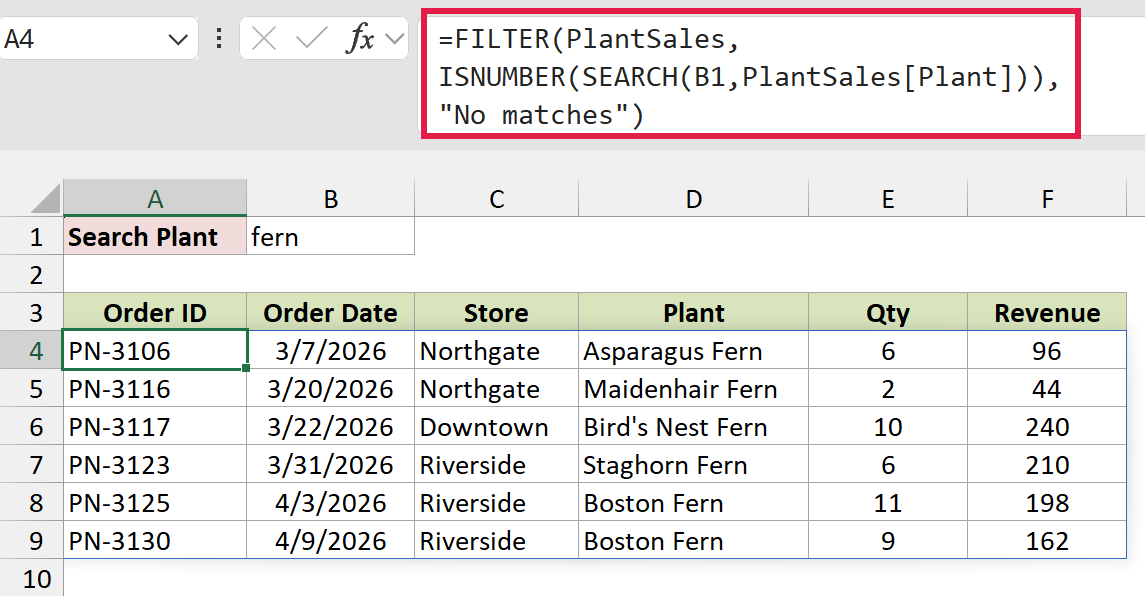The image size is (1145, 596).
Task: Click Revenue cell showing 240
Action: [1047, 427]
